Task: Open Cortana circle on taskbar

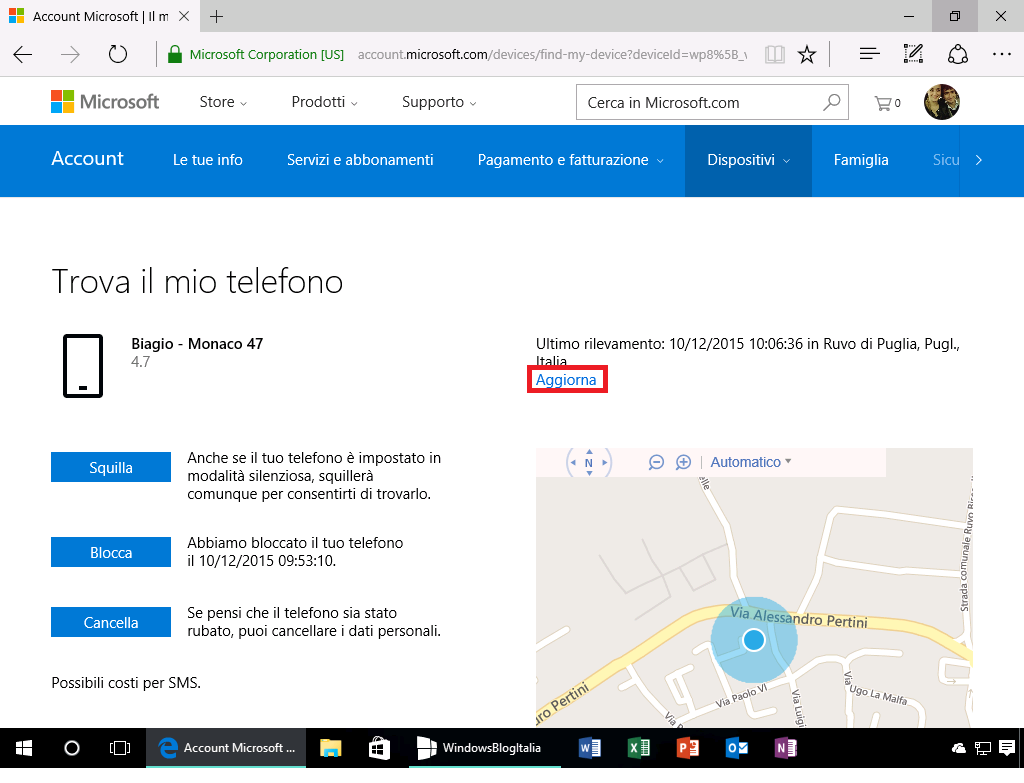Action: click(x=72, y=748)
